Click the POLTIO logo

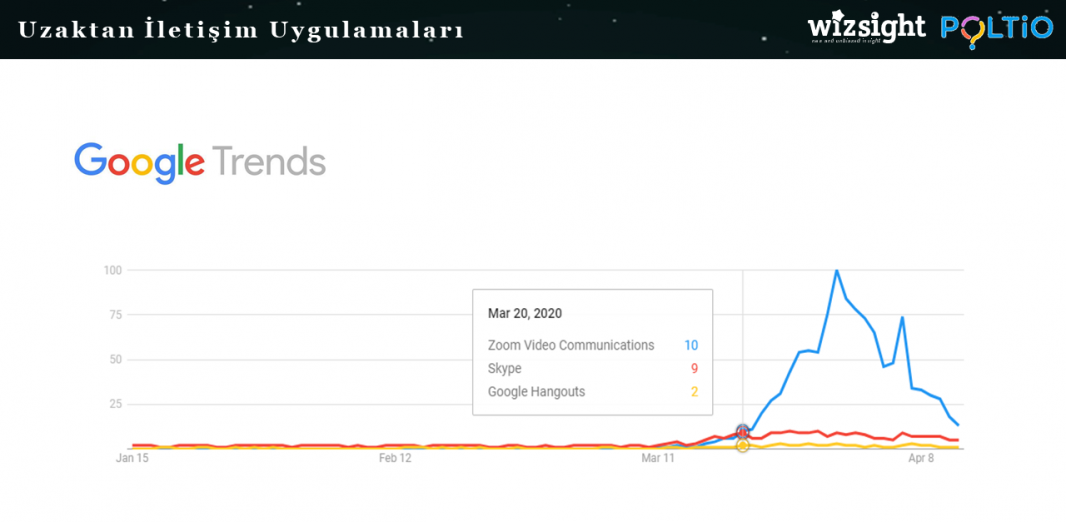pyautogui.click(x=996, y=30)
